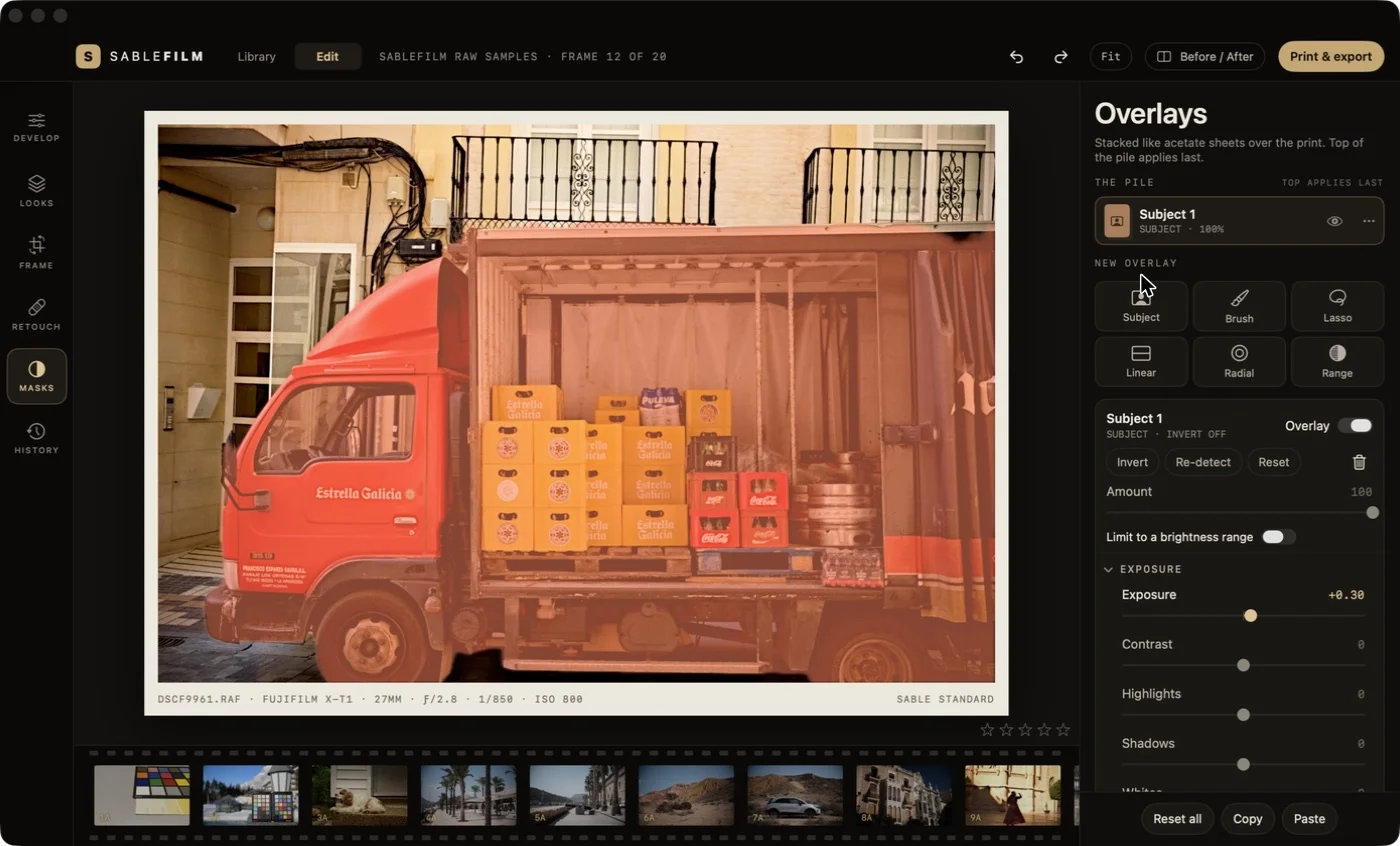Select the Frame crop tool
The height and width of the screenshot is (846, 1400).
coord(36,252)
